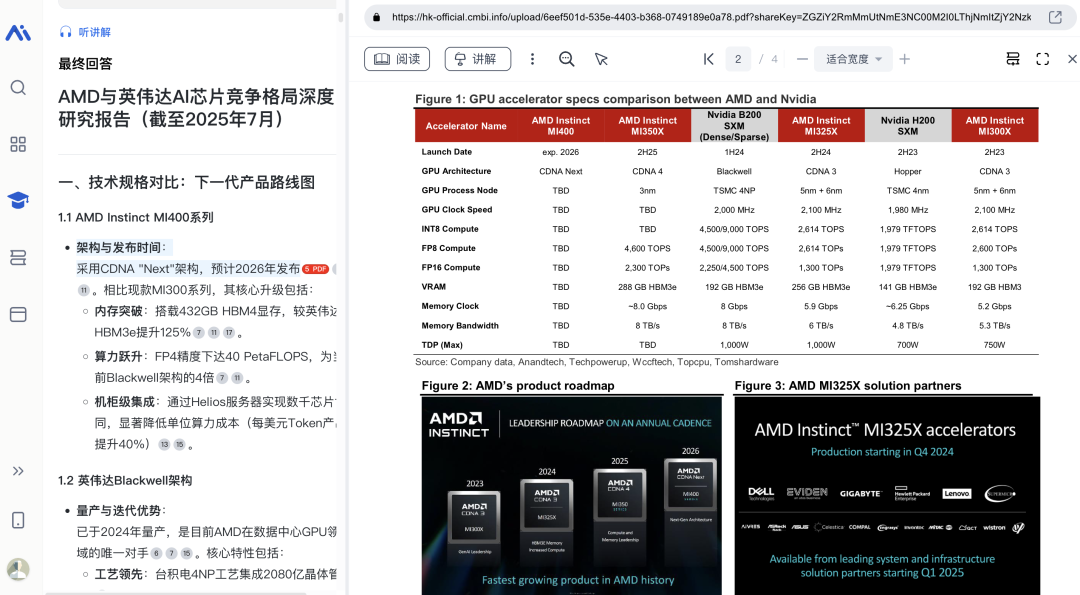Click the Figure 1 GPU accelerator caption

pos(615,99)
